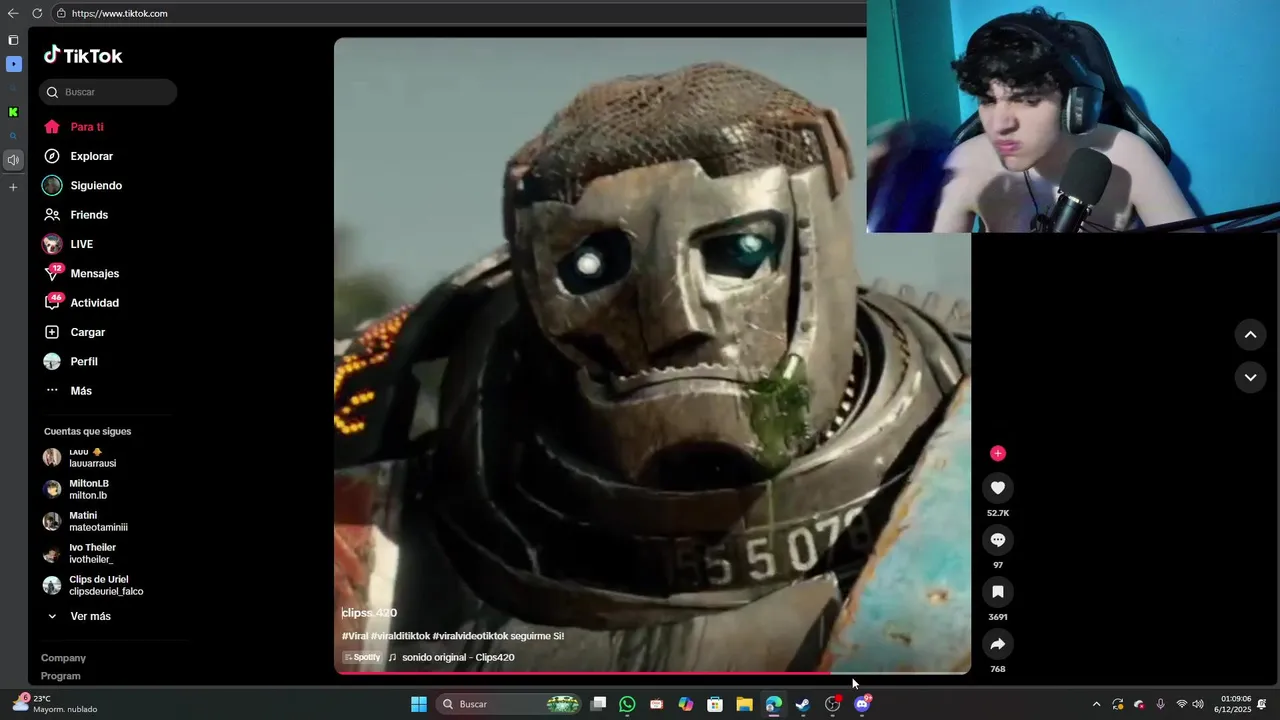Share the video with arrow icon
This screenshot has width=1280, height=720.
pos(997,644)
